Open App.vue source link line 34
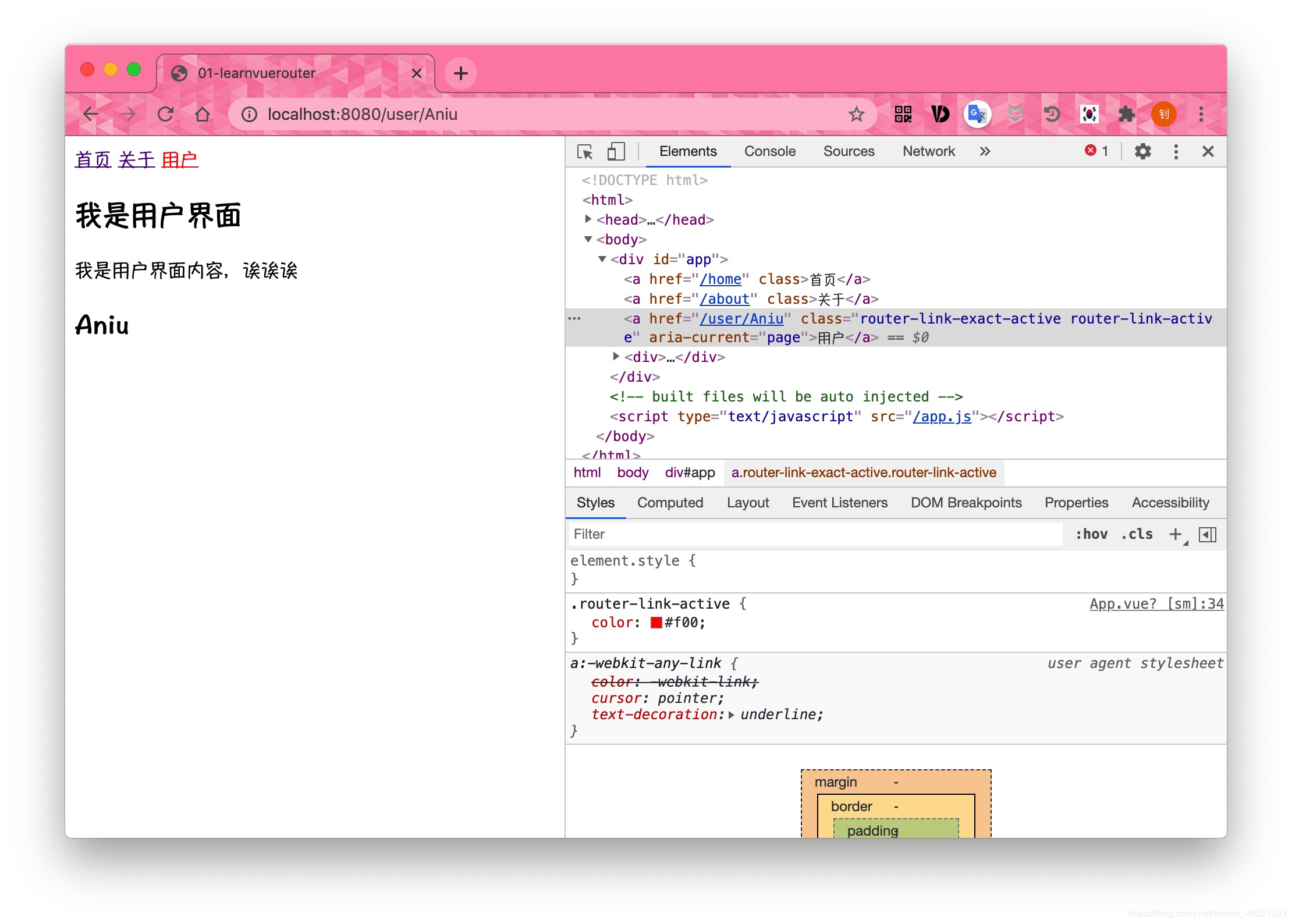The height and width of the screenshot is (924, 1292). (1156, 604)
